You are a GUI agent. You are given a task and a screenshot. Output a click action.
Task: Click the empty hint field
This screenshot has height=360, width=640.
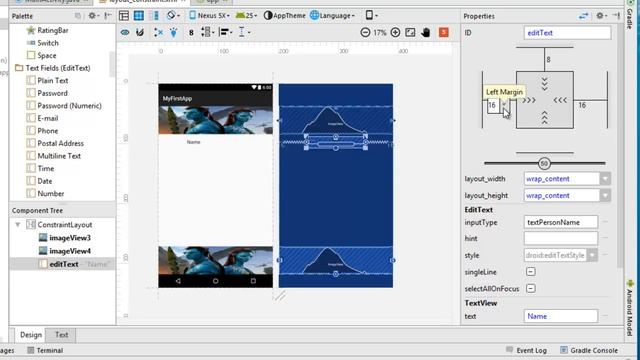561,238
